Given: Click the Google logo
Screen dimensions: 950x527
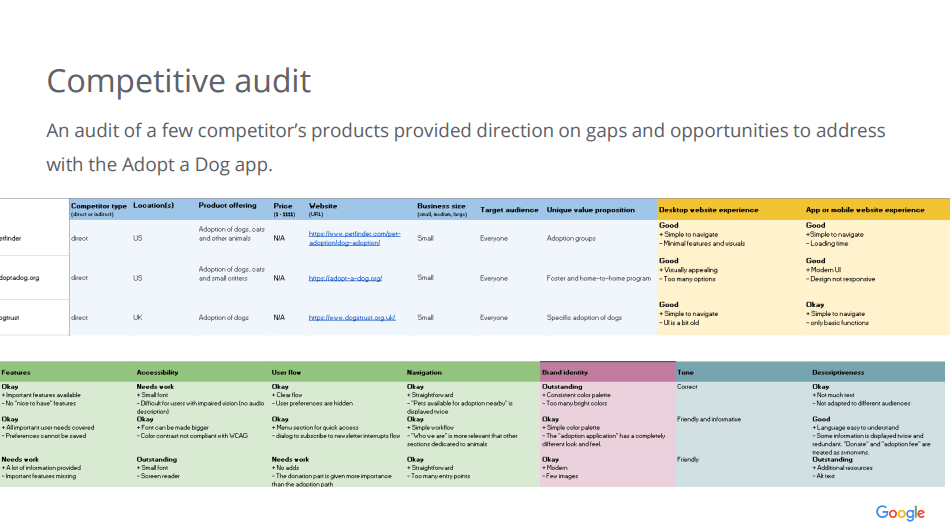Looking at the screenshot, I should click(x=900, y=512).
